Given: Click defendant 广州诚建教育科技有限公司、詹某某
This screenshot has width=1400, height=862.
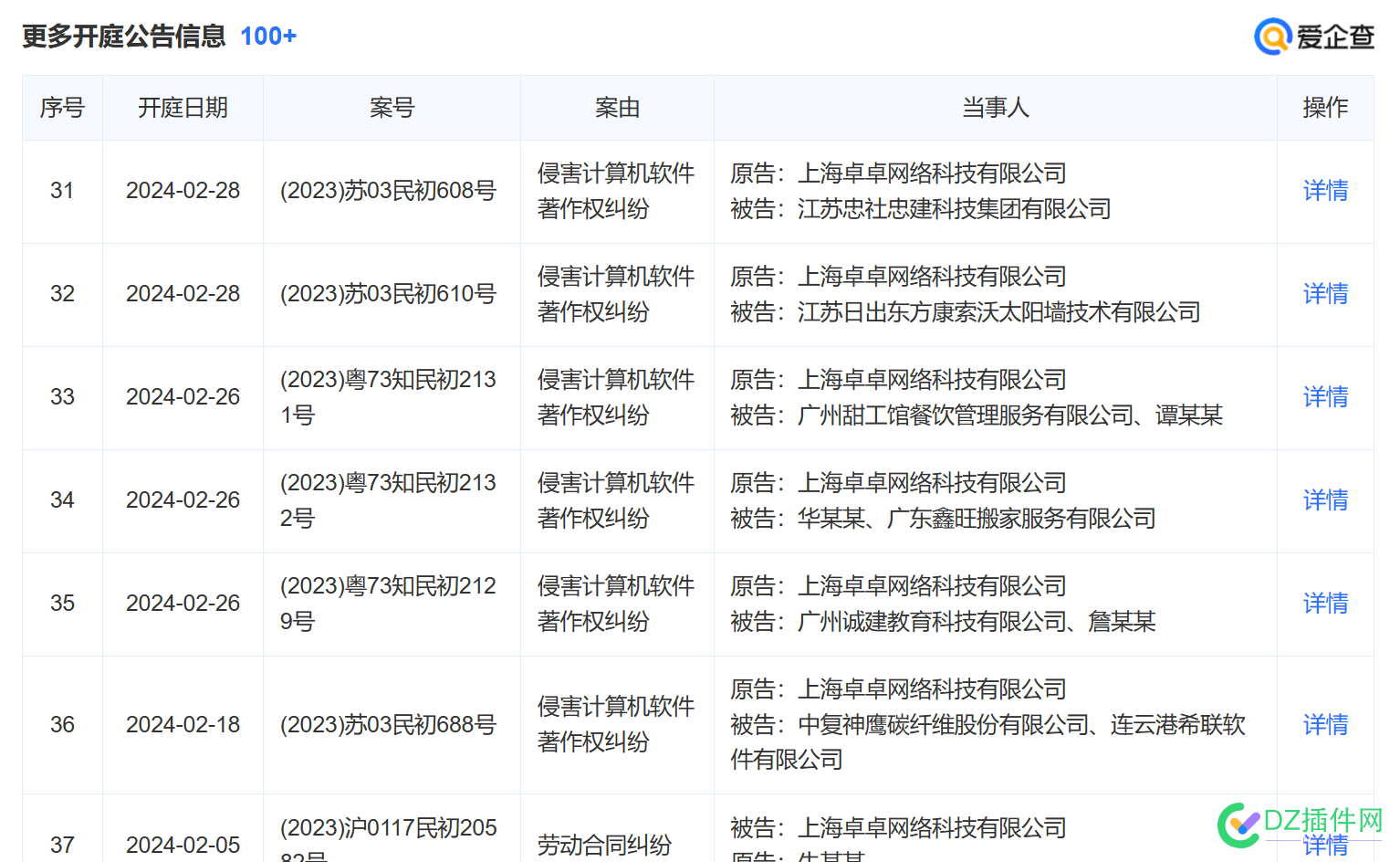Looking at the screenshot, I should click(977, 622).
